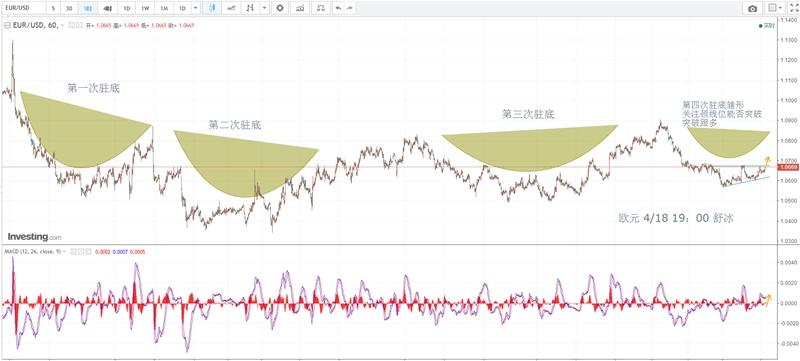Undo the last chart action
This screenshot has width=800, height=361.
coord(338,9)
